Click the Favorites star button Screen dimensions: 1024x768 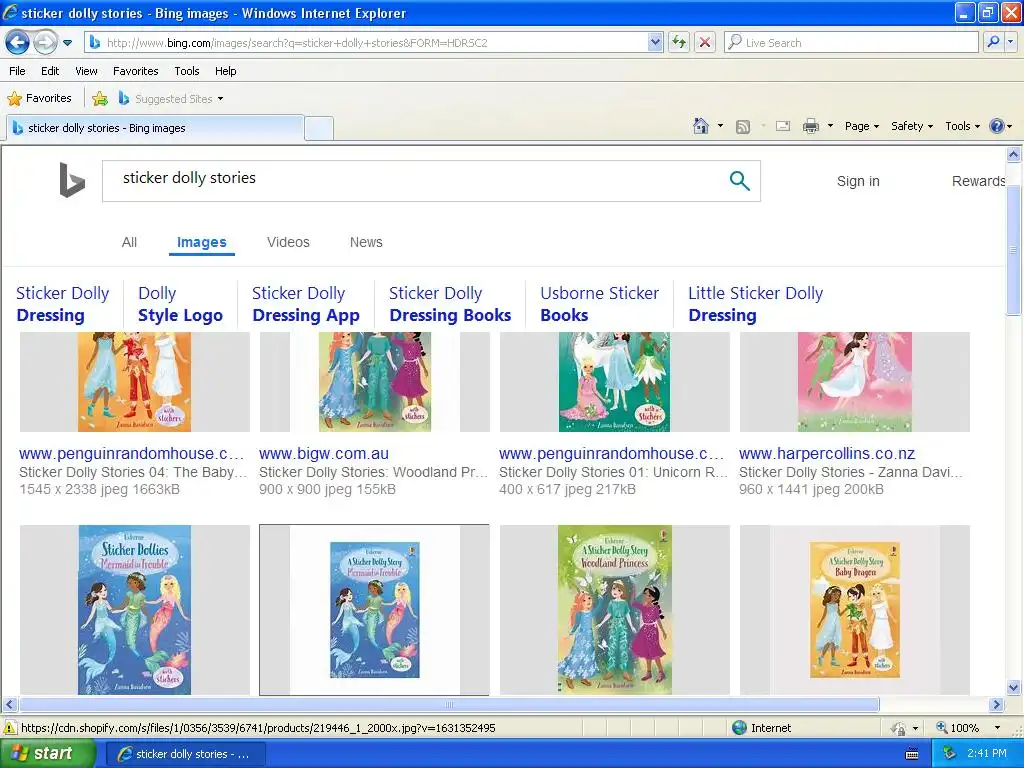tap(39, 99)
